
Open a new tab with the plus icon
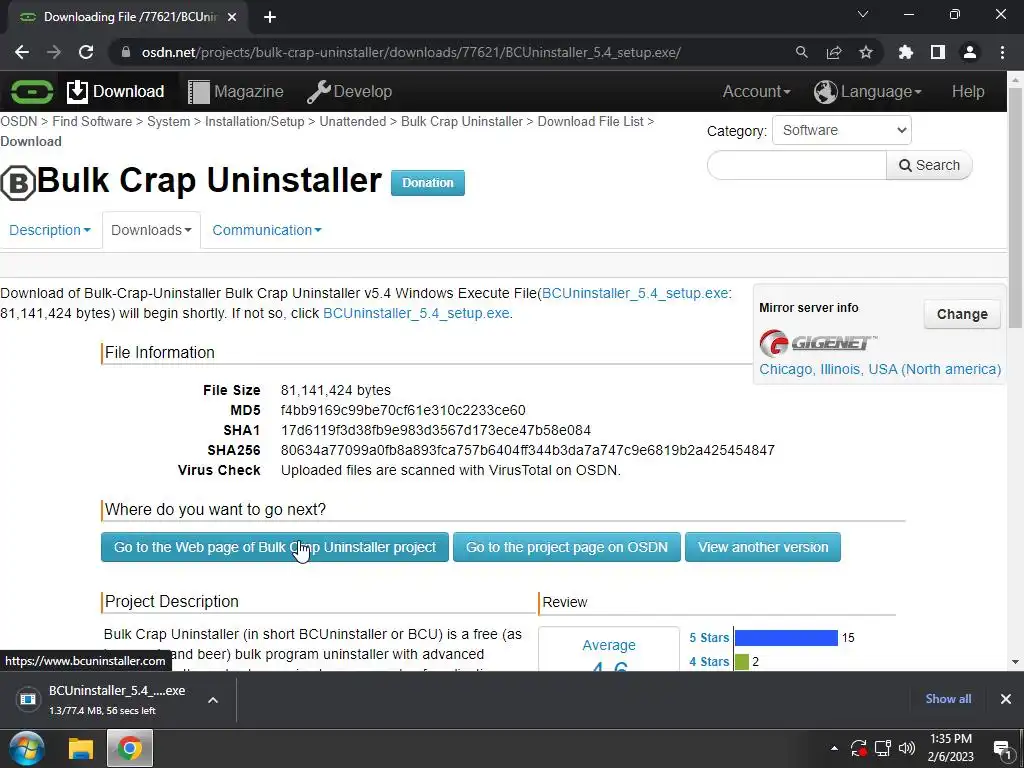[x=270, y=18]
